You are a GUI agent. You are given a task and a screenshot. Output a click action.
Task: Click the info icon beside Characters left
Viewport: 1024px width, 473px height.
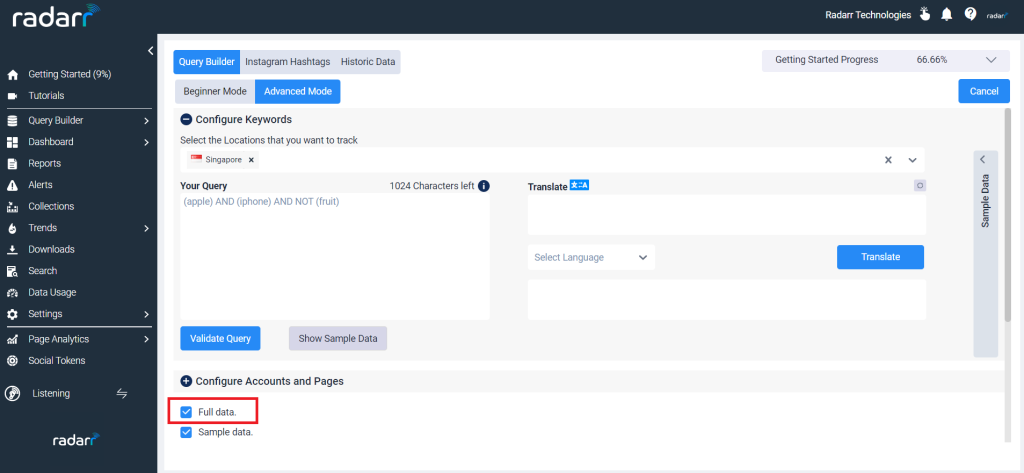tap(484, 186)
